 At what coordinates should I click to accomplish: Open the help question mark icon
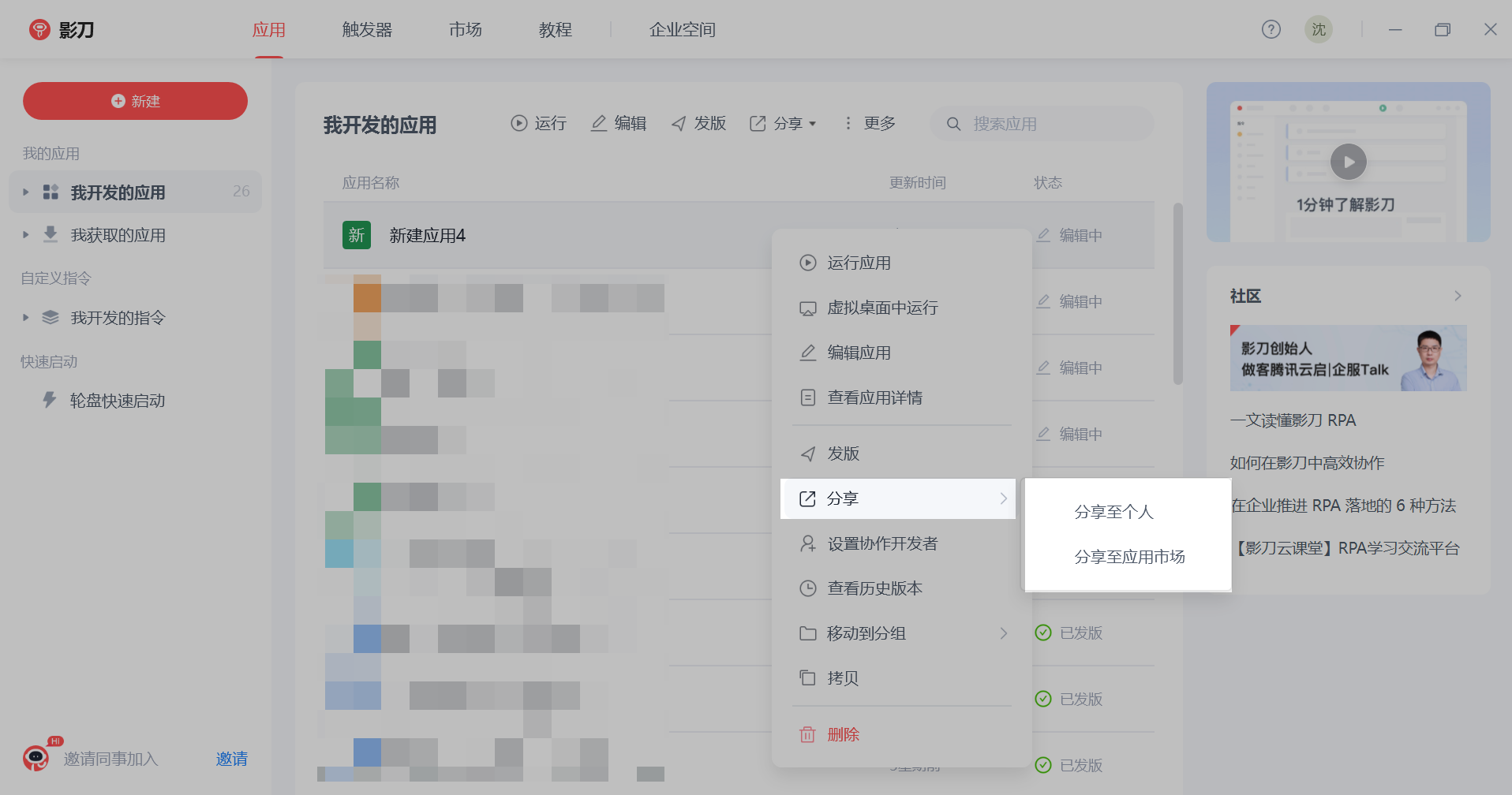pyautogui.click(x=1271, y=29)
